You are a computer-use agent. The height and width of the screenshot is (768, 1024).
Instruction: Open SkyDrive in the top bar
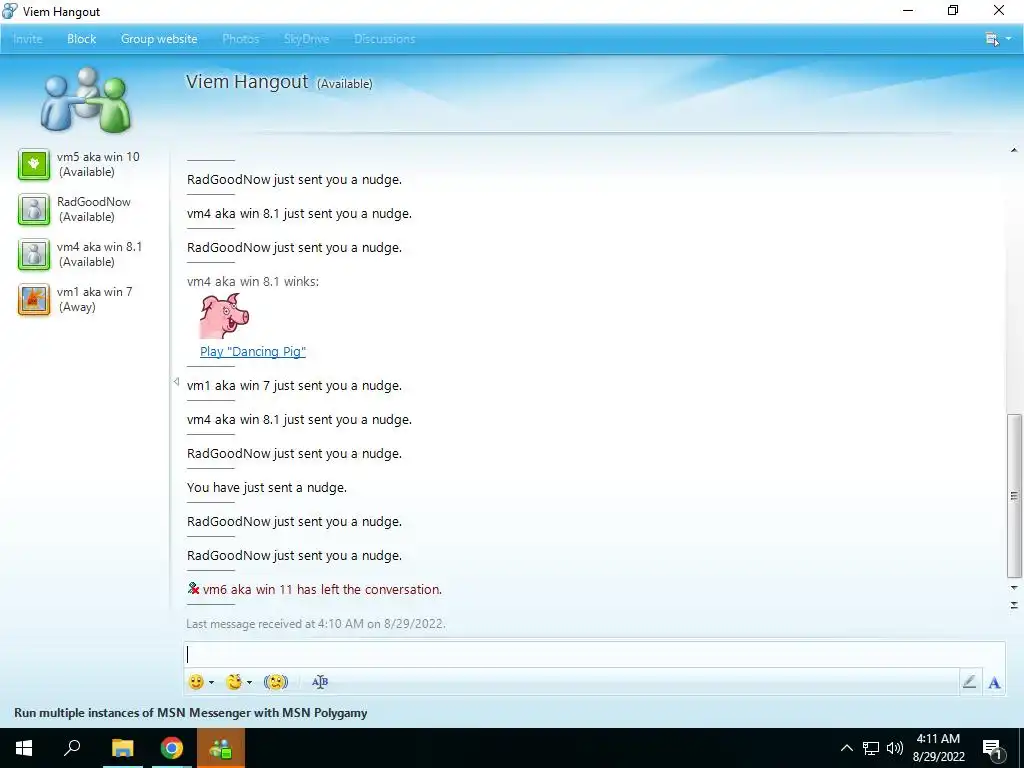306,39
